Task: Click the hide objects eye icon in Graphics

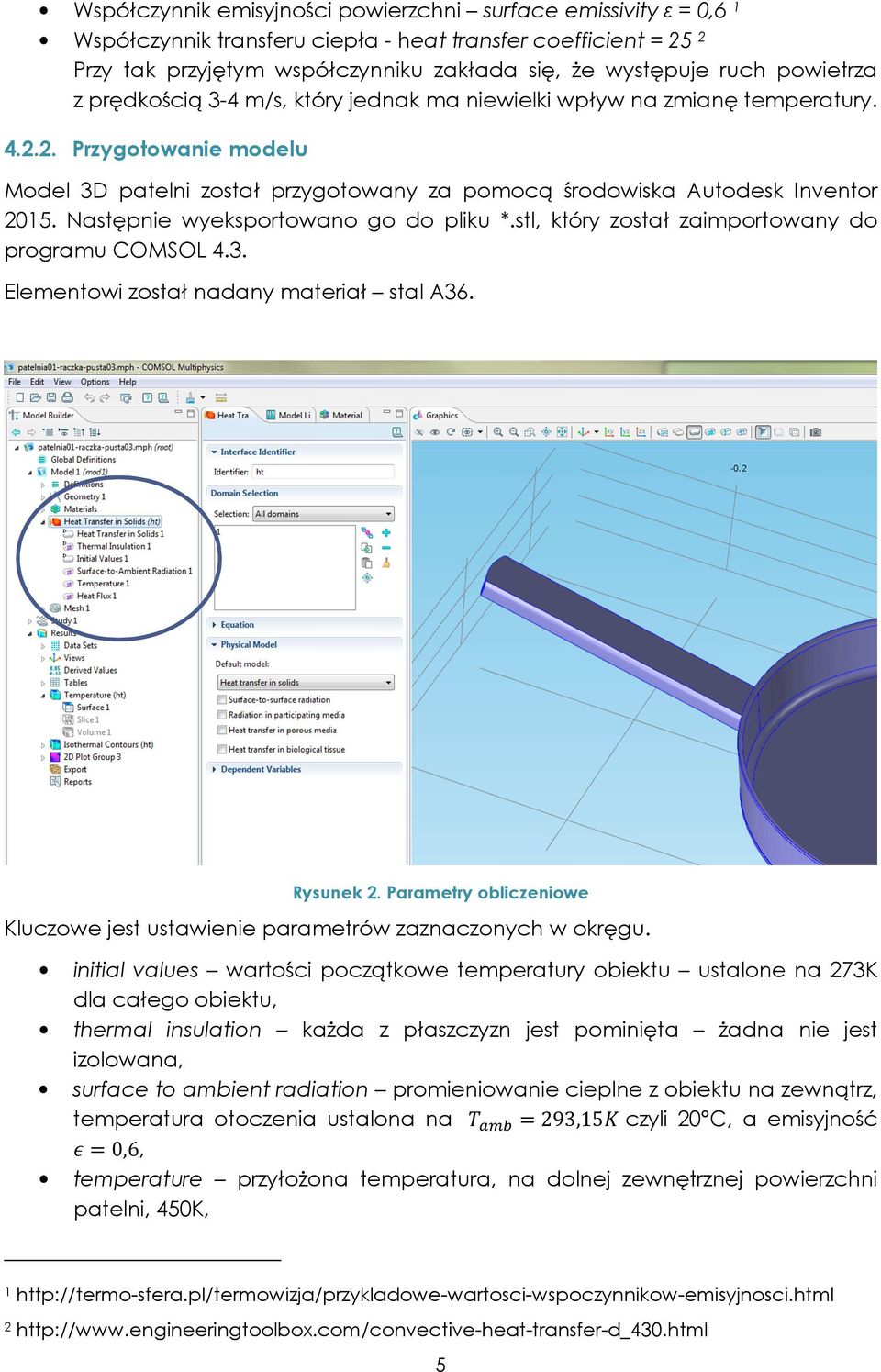Action: pos(419,431)
